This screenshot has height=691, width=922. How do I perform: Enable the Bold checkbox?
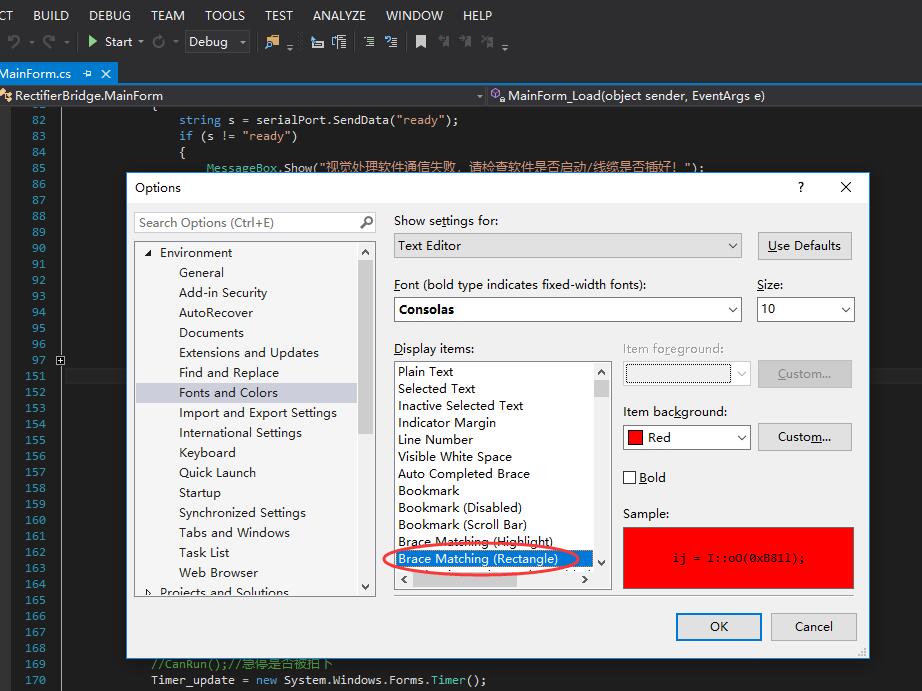click(629, 478)
